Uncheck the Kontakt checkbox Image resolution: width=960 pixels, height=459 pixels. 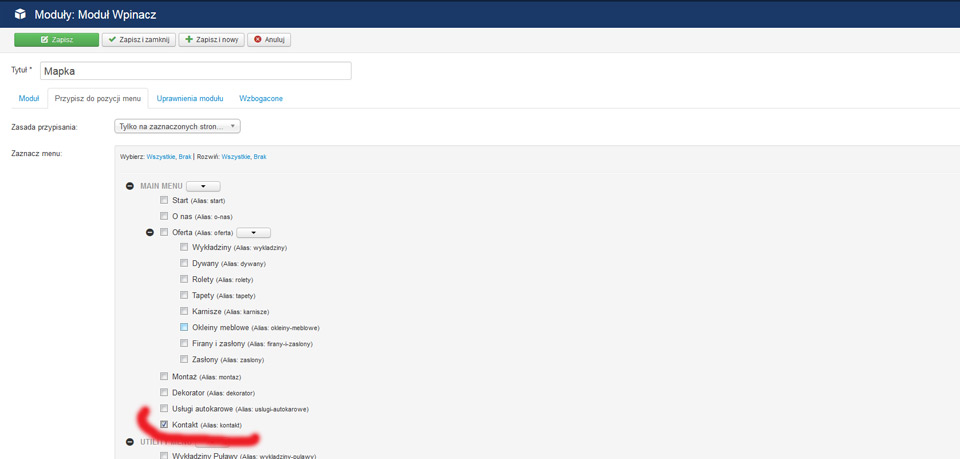164,424
